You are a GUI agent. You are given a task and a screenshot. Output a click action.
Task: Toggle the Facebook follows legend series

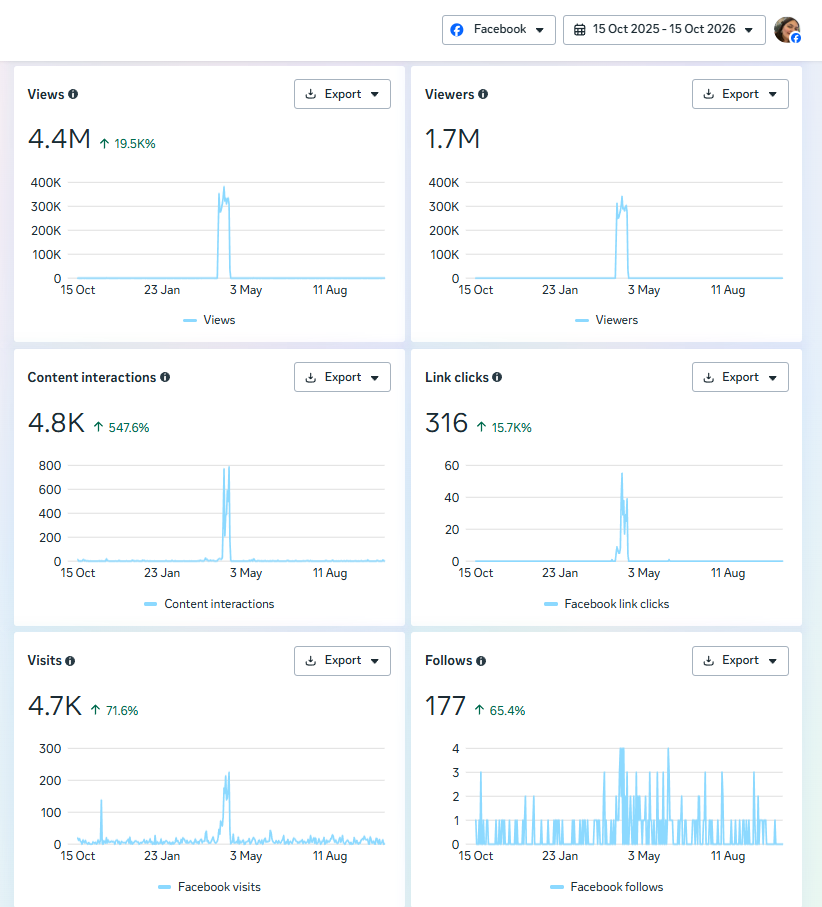coord(607,887)
